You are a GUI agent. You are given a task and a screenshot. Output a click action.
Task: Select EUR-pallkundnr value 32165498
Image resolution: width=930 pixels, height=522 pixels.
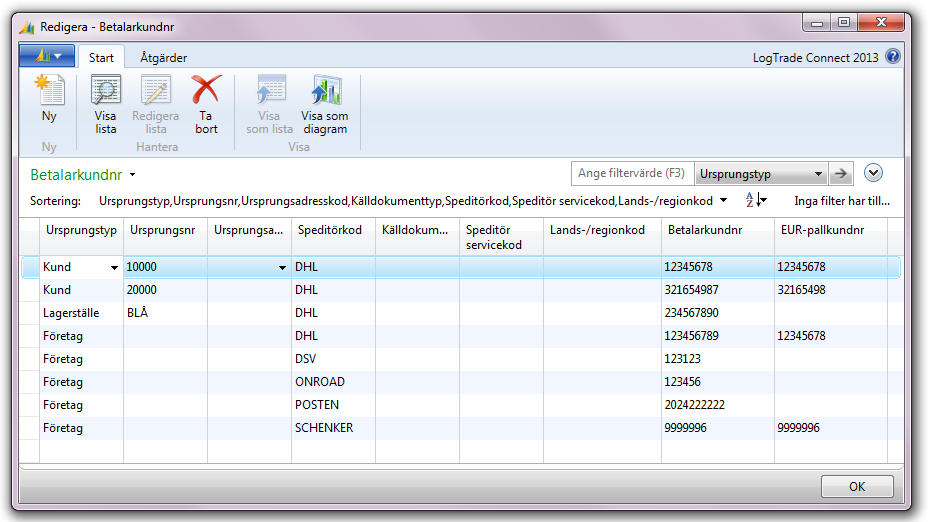click(831, 290)
